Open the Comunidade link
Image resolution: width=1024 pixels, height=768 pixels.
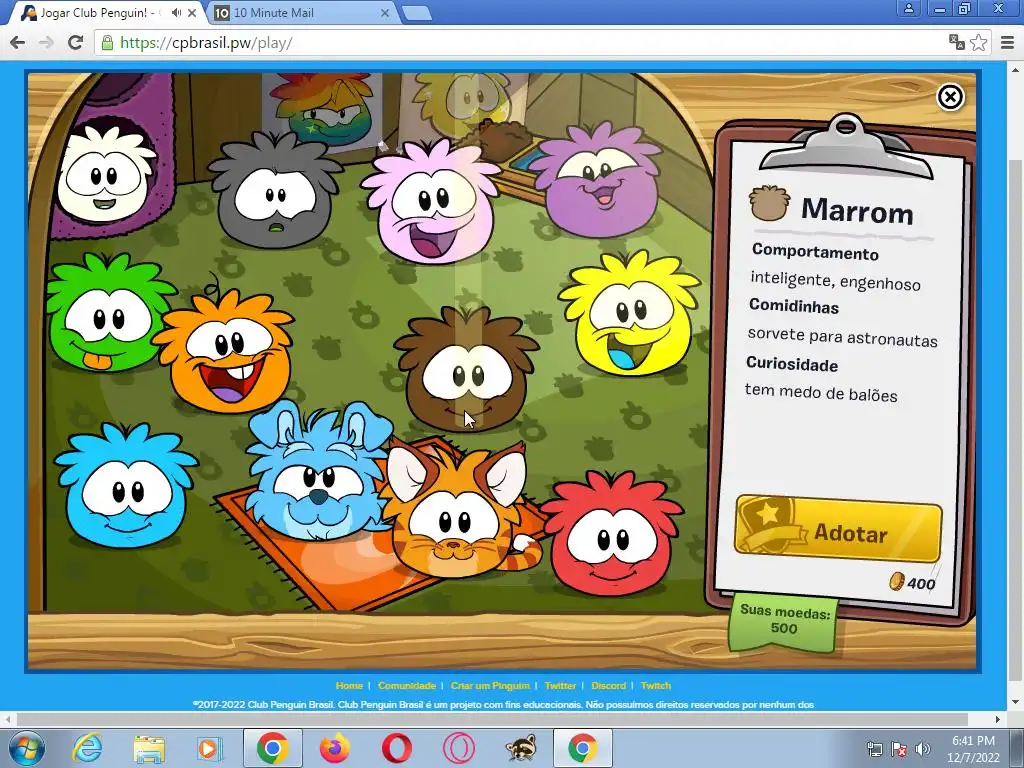click(406, 686)
